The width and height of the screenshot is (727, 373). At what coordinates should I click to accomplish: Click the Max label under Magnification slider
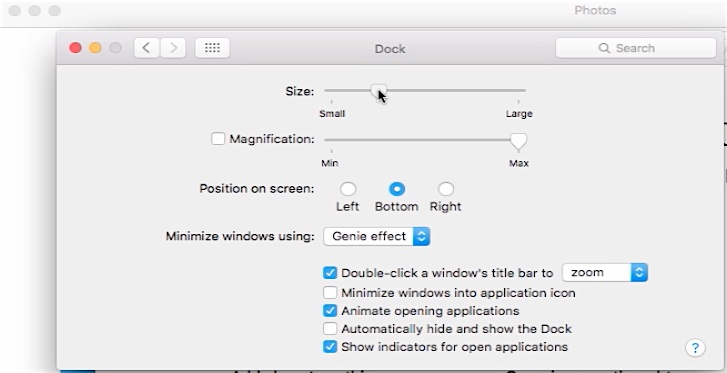[x=519, y=163]
